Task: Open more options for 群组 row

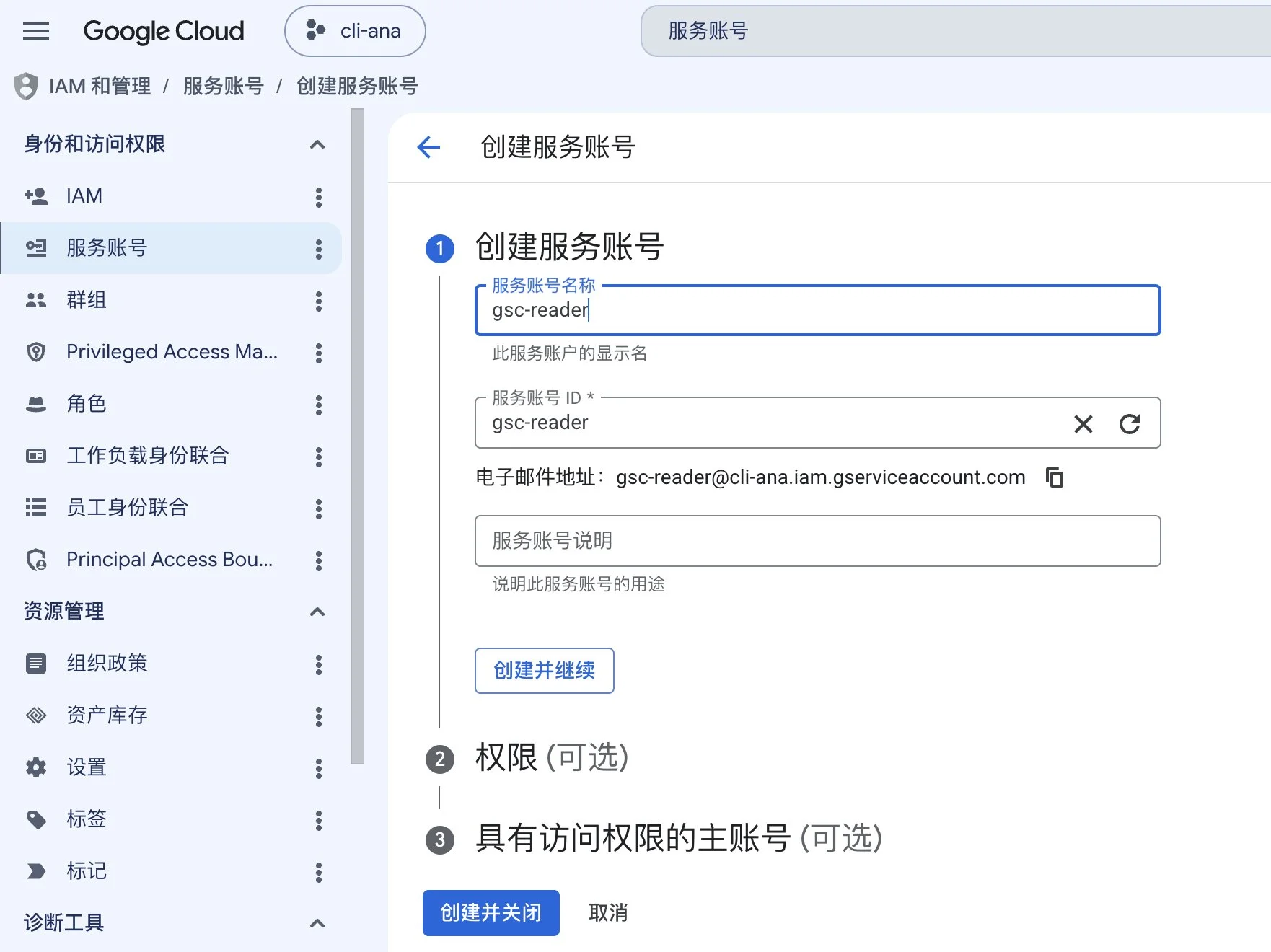Action: [x=319, y=301]
